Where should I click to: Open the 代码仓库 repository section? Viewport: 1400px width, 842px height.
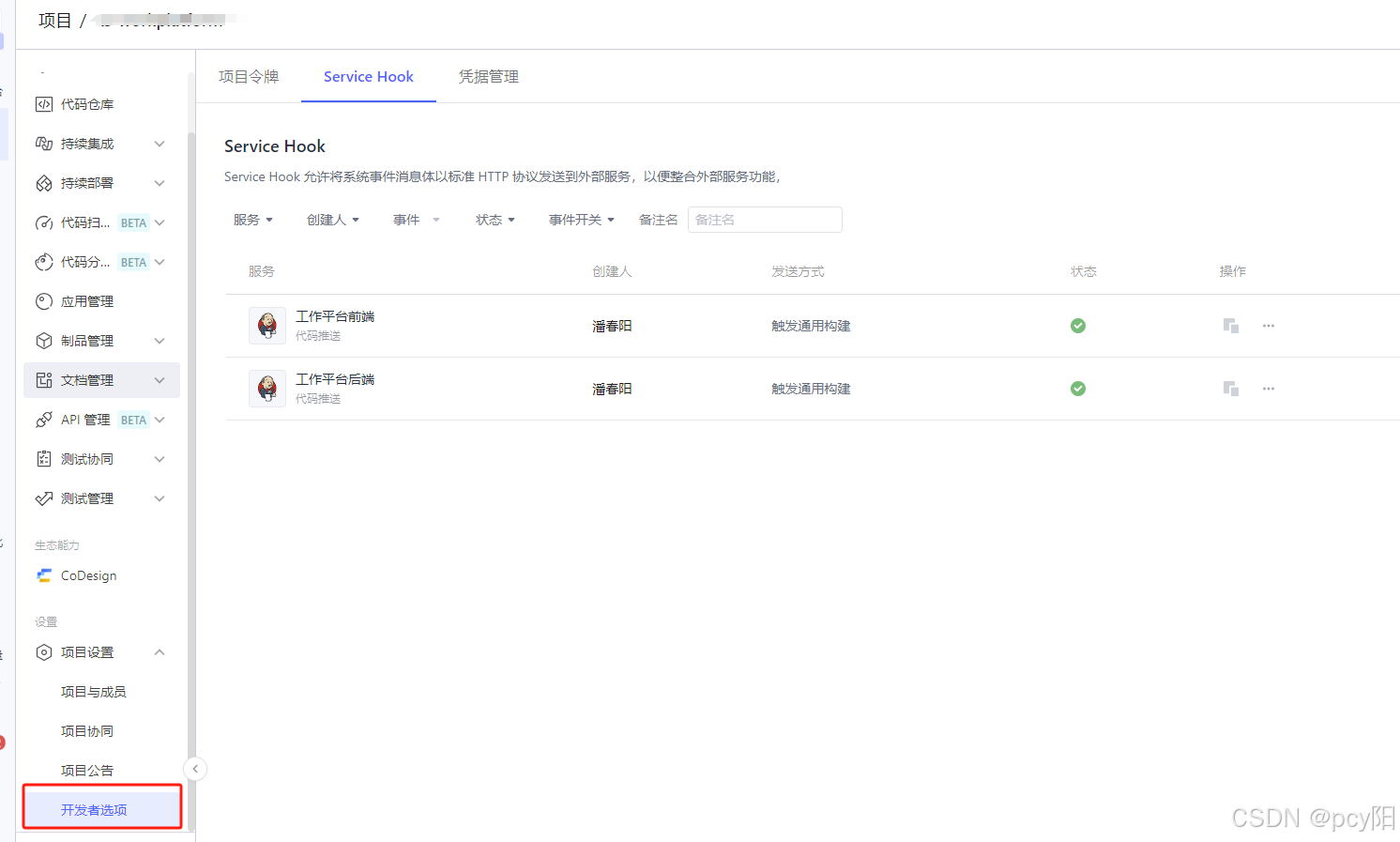pyautogui.click(x=84, y=103)
